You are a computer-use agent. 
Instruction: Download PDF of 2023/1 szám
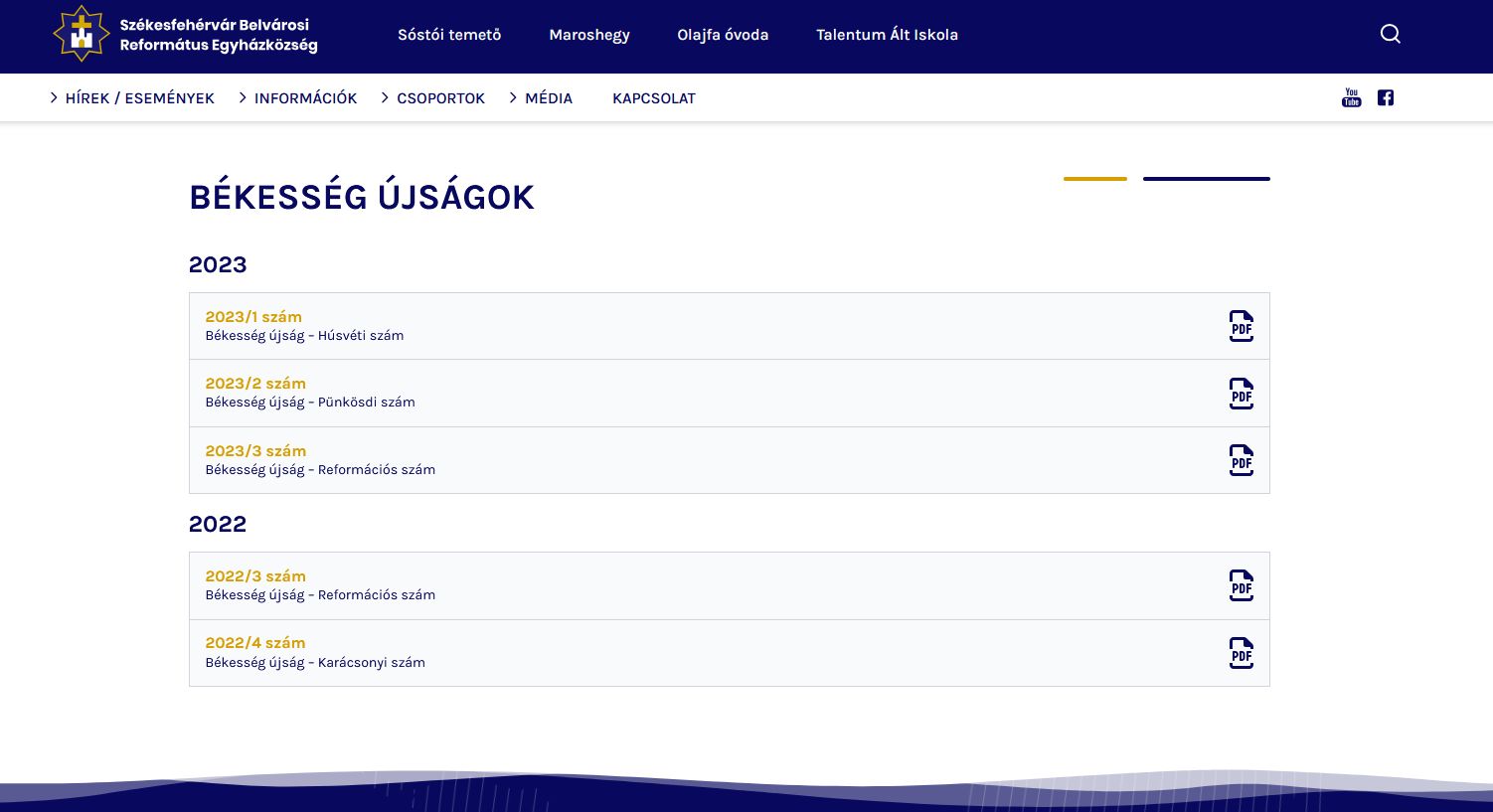pos(1242,326)
